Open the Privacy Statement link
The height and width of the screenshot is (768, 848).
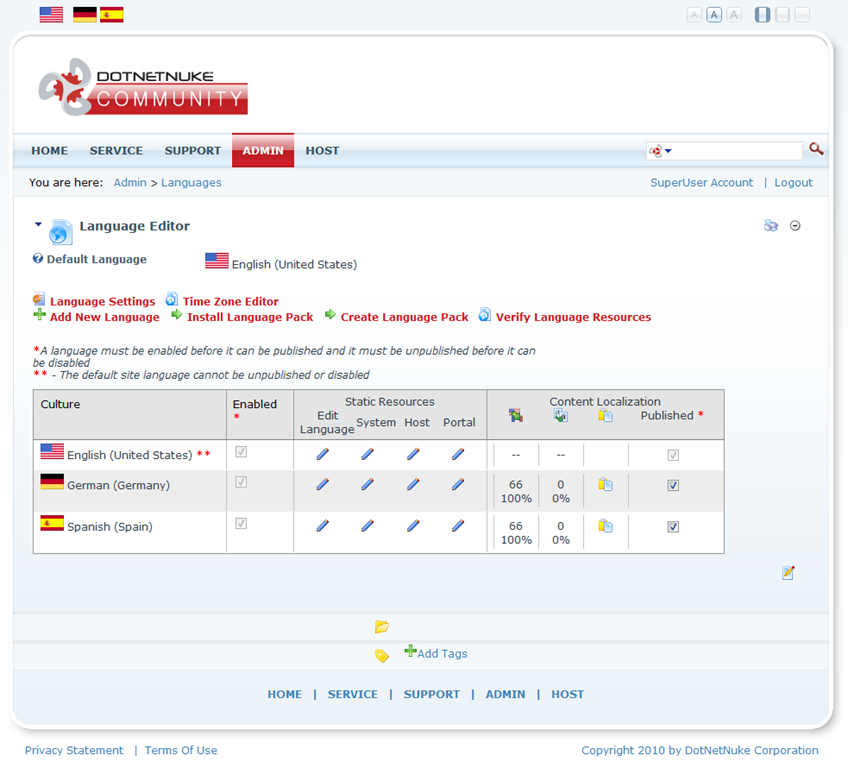[74, 750]
